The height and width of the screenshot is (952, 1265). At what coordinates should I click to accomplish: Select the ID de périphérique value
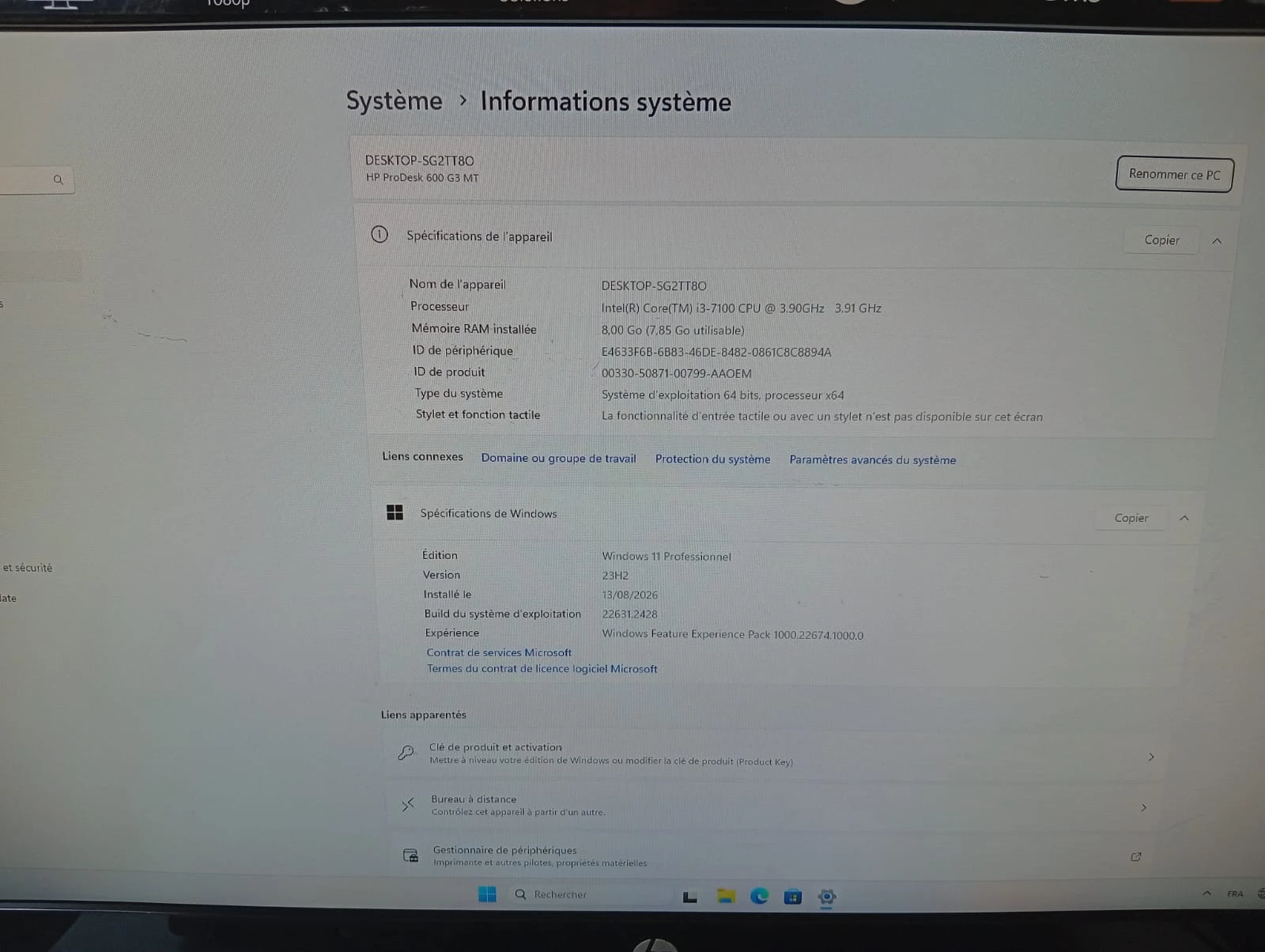tap(716, 352)
